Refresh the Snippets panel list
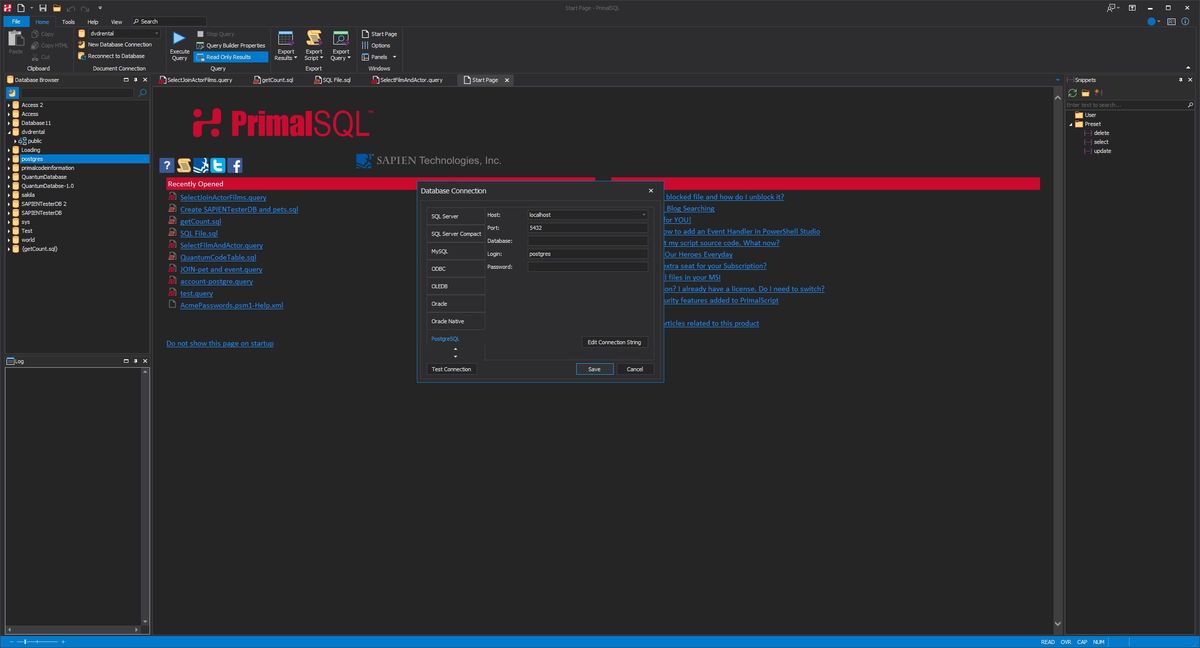This screenshot has height=648, width=1200. click(x=1072, y=93)
